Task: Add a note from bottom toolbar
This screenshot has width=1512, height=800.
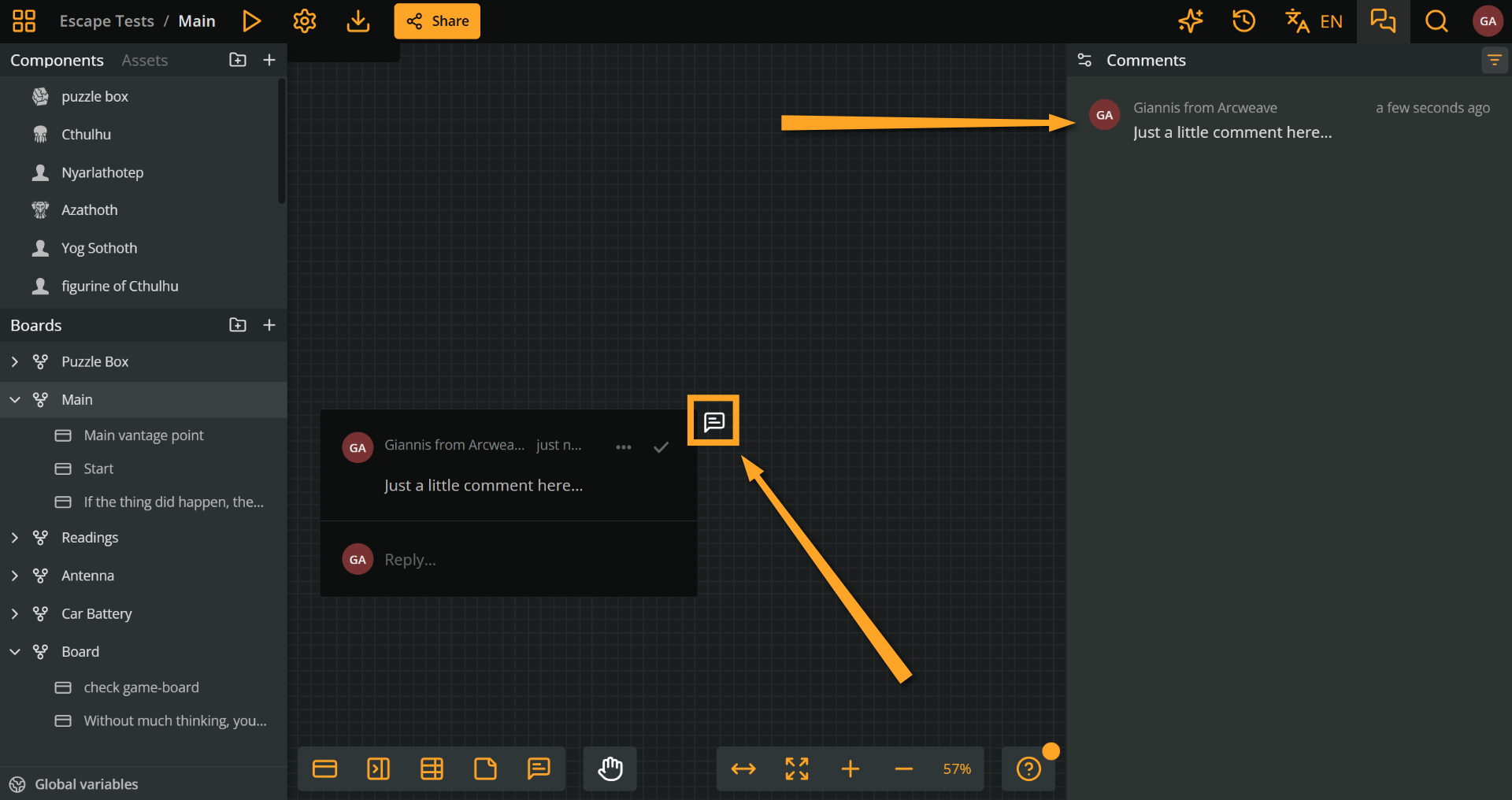Action: click(x=485, y=769)
